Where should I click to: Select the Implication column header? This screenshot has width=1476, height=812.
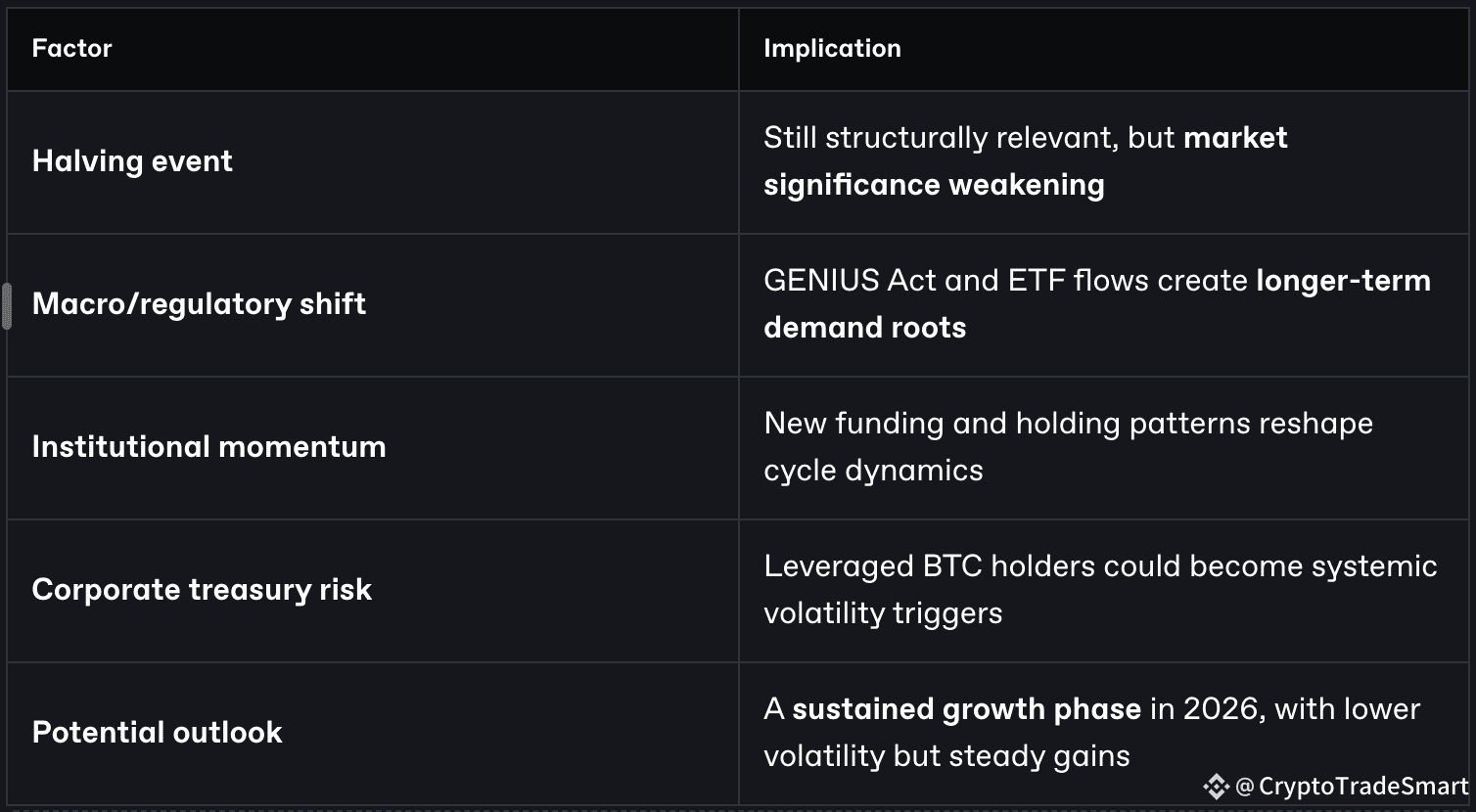click(832, 48)
